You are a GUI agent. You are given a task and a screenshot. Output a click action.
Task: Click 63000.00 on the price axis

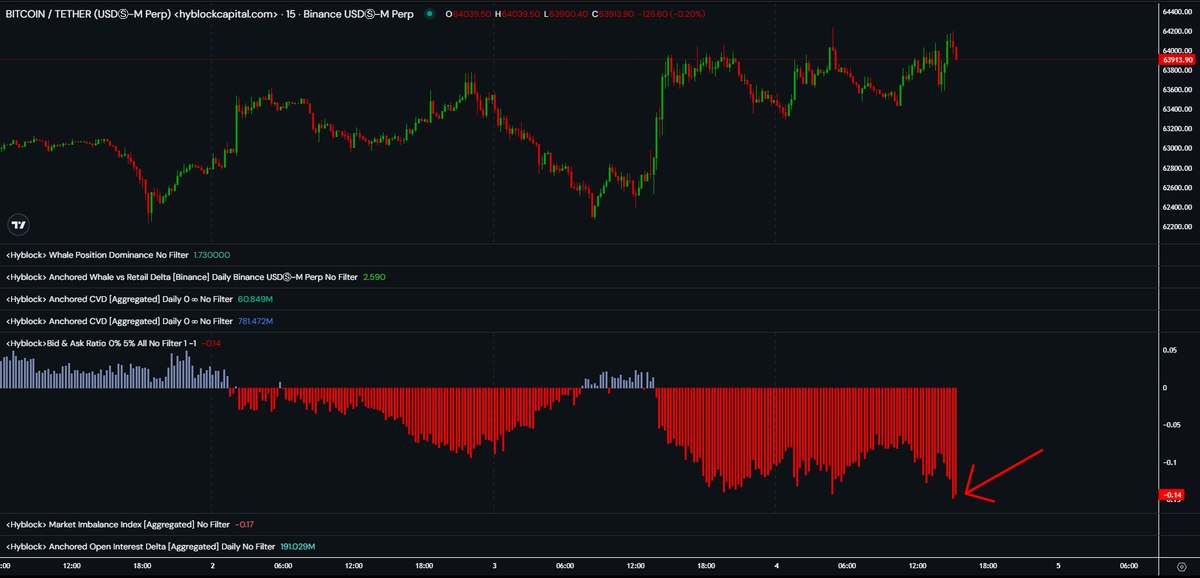[1177, 148]
